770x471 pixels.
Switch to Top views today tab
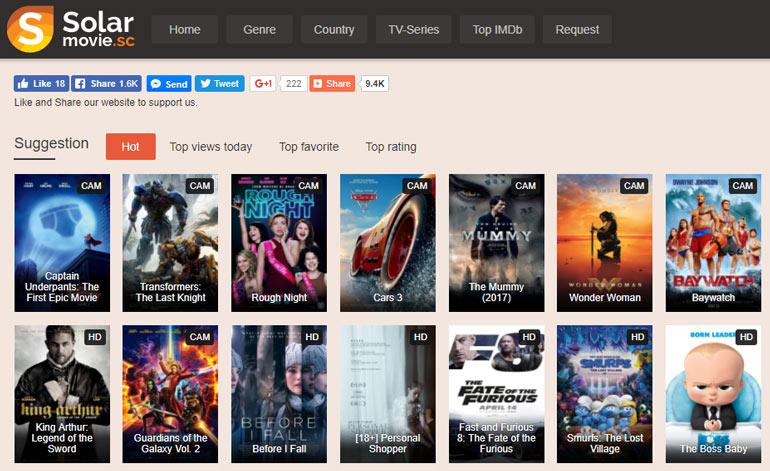pos(211,147)
